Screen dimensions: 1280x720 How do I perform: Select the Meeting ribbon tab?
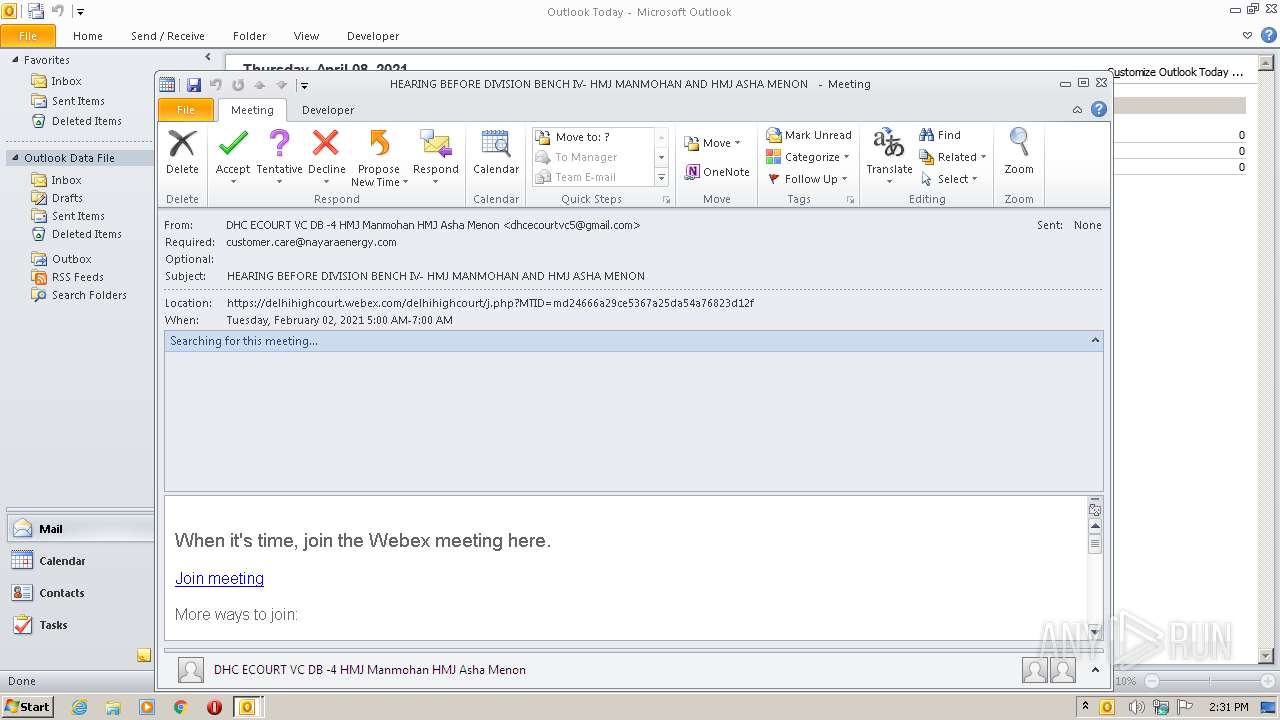point(252,110)
